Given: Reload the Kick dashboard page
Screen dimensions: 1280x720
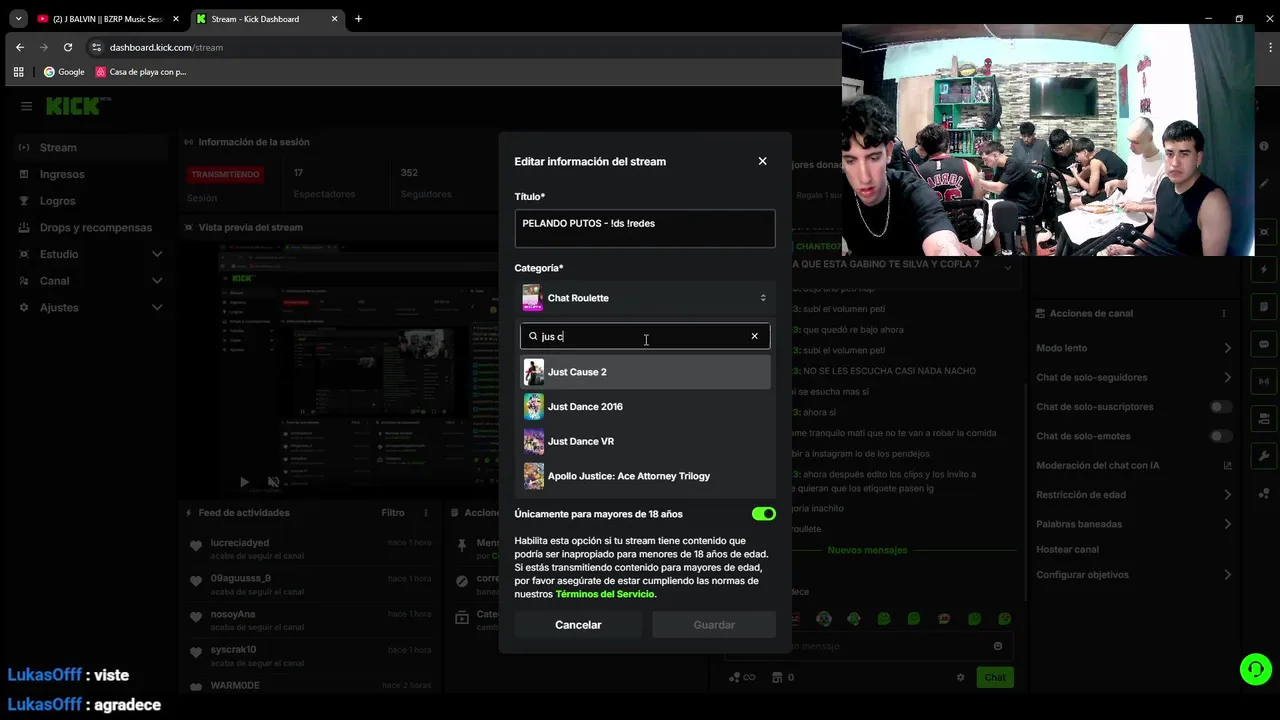Looking at the screenshot, I should [68, 47].
